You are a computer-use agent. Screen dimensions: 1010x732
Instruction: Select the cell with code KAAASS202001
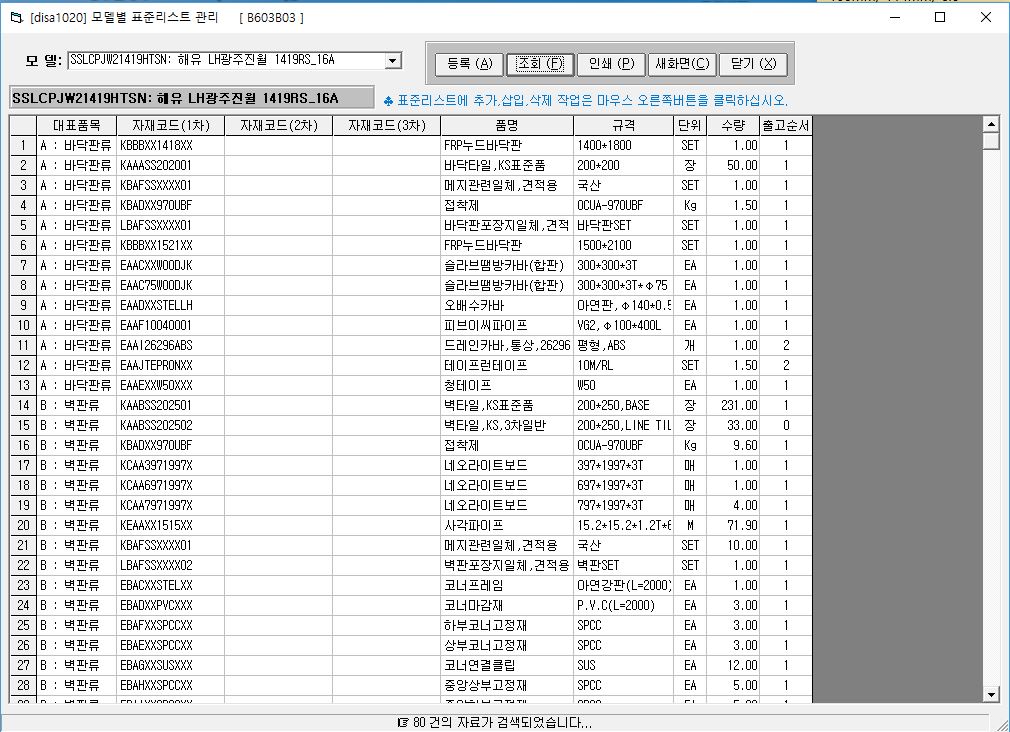coord(170,165)
